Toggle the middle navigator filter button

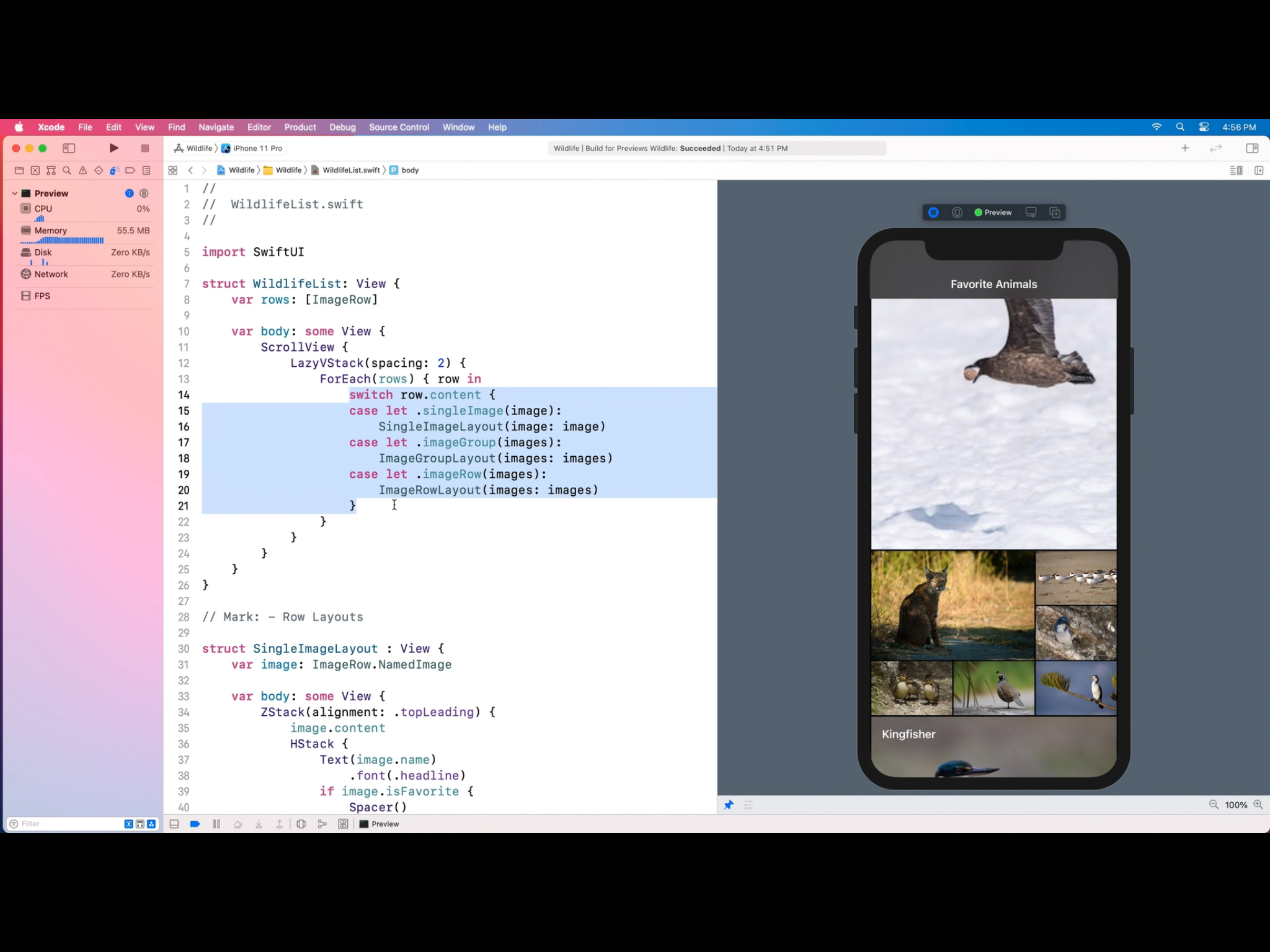(140, 824)
